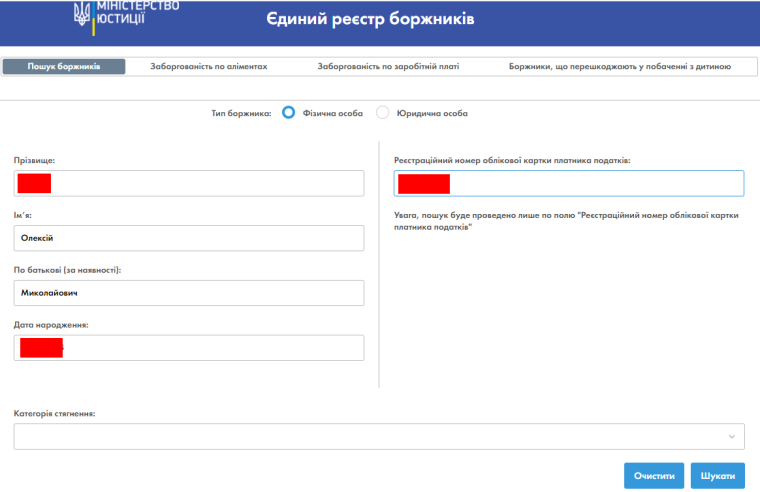Click the Категорія стягнення label
760x492 pixels.
click(x=54, y=413)
